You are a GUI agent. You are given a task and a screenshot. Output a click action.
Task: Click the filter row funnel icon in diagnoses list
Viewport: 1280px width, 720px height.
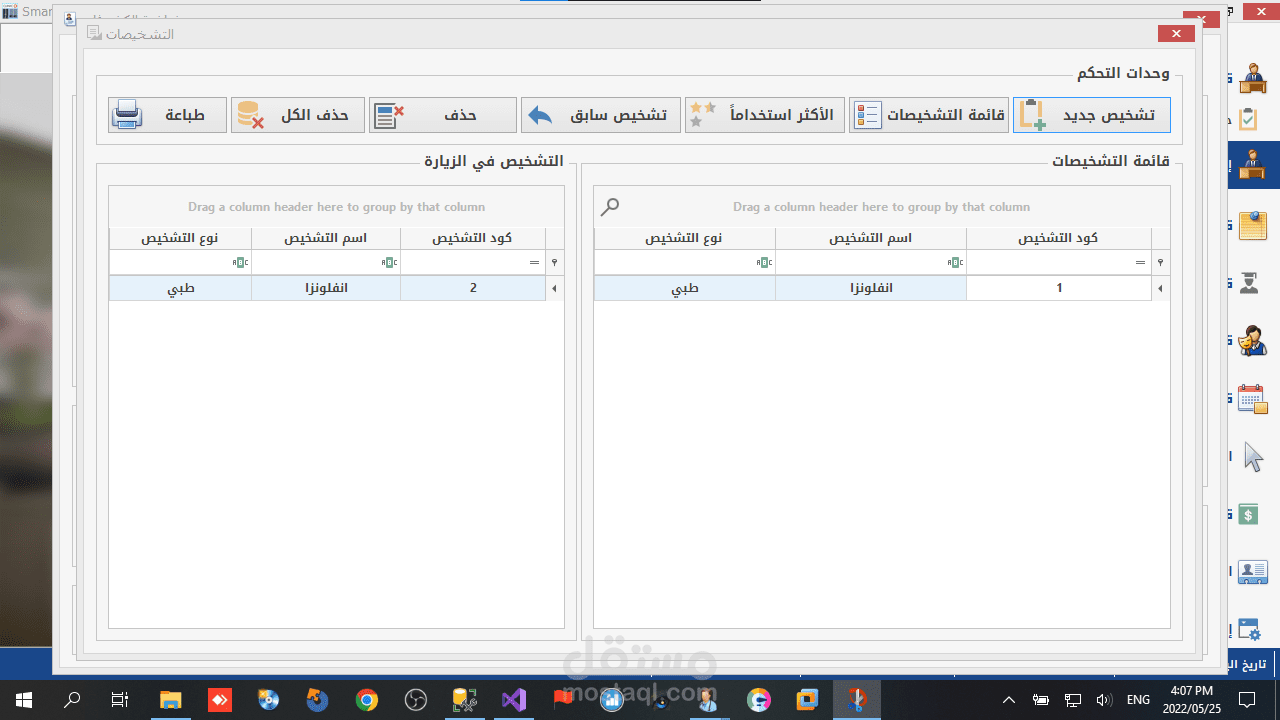point(1160,262)
